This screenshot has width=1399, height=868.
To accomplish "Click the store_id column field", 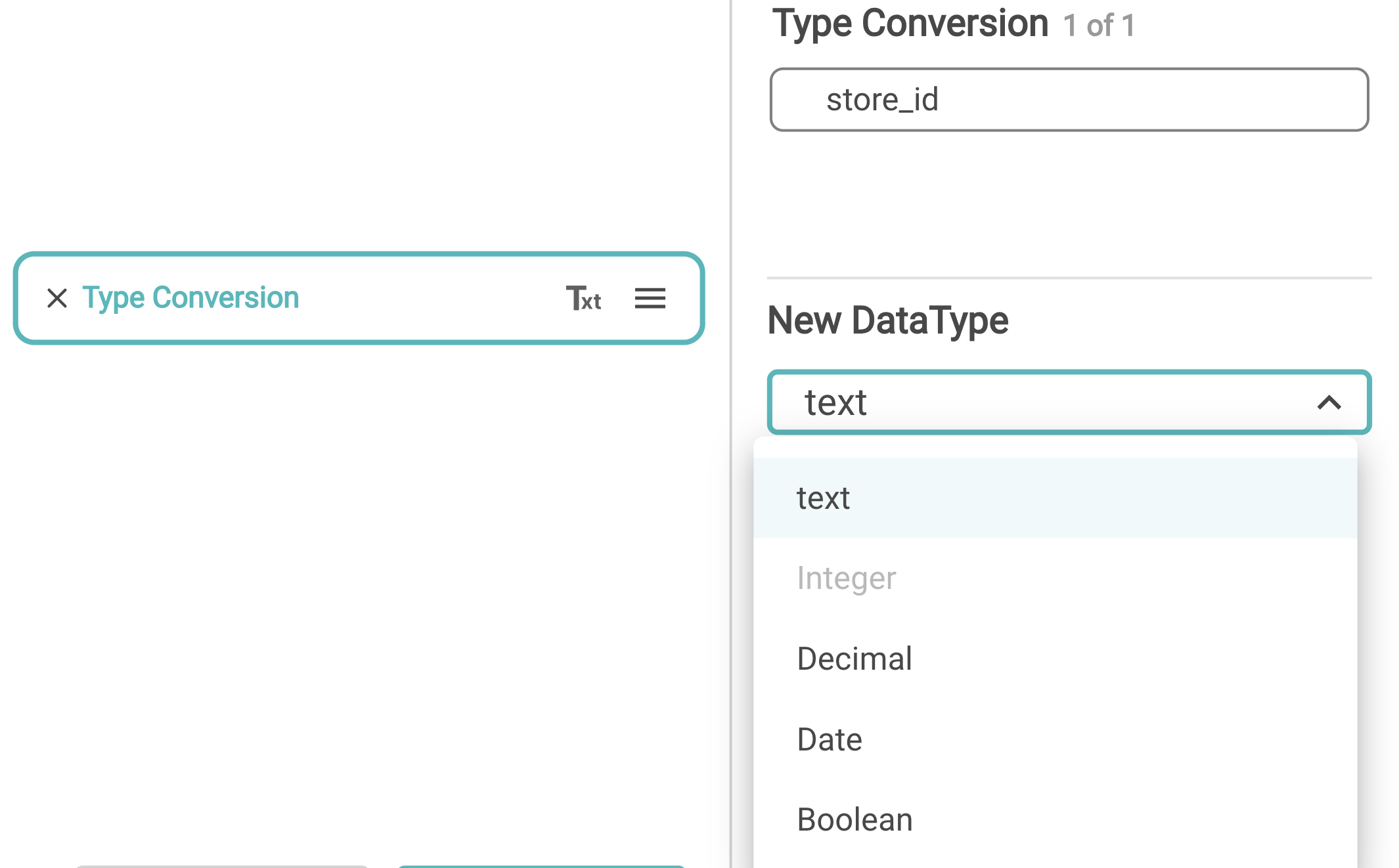I will pos(1069,100).
